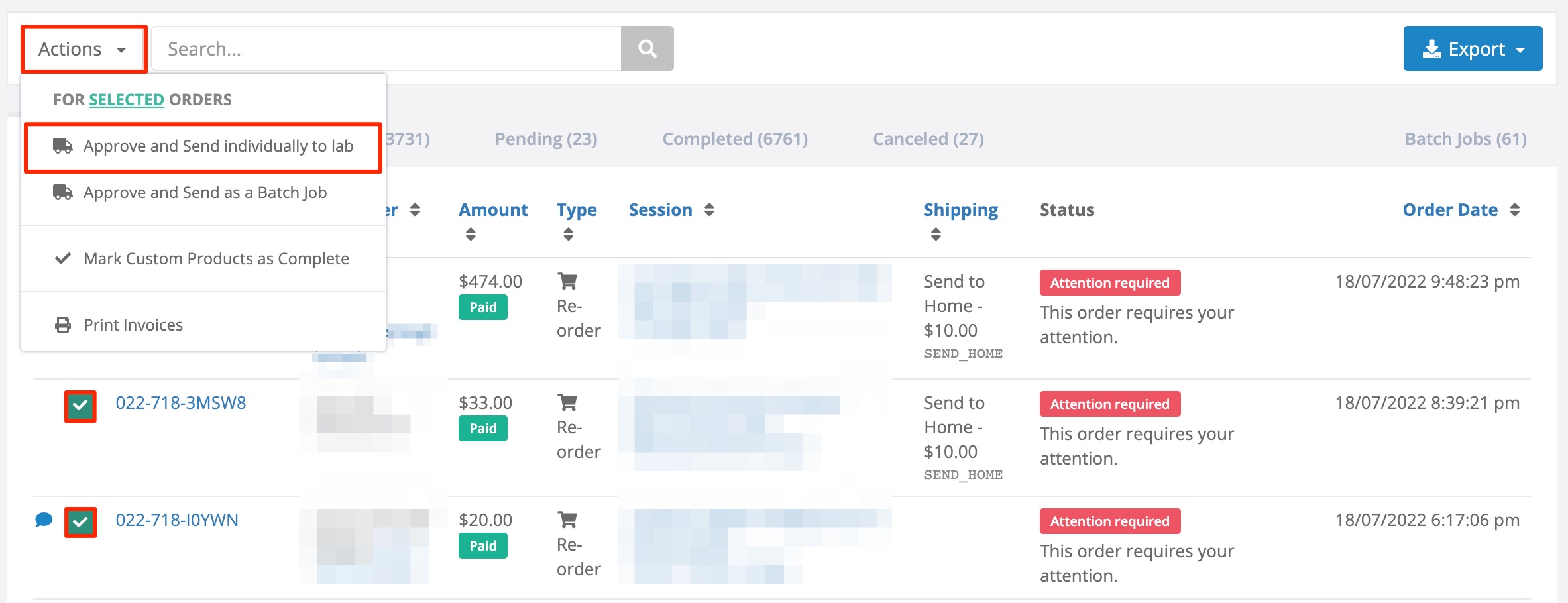The height and width of the screenshot is (603, 1568).
Task: Click into the Search input field
Action: coord(386,49)
